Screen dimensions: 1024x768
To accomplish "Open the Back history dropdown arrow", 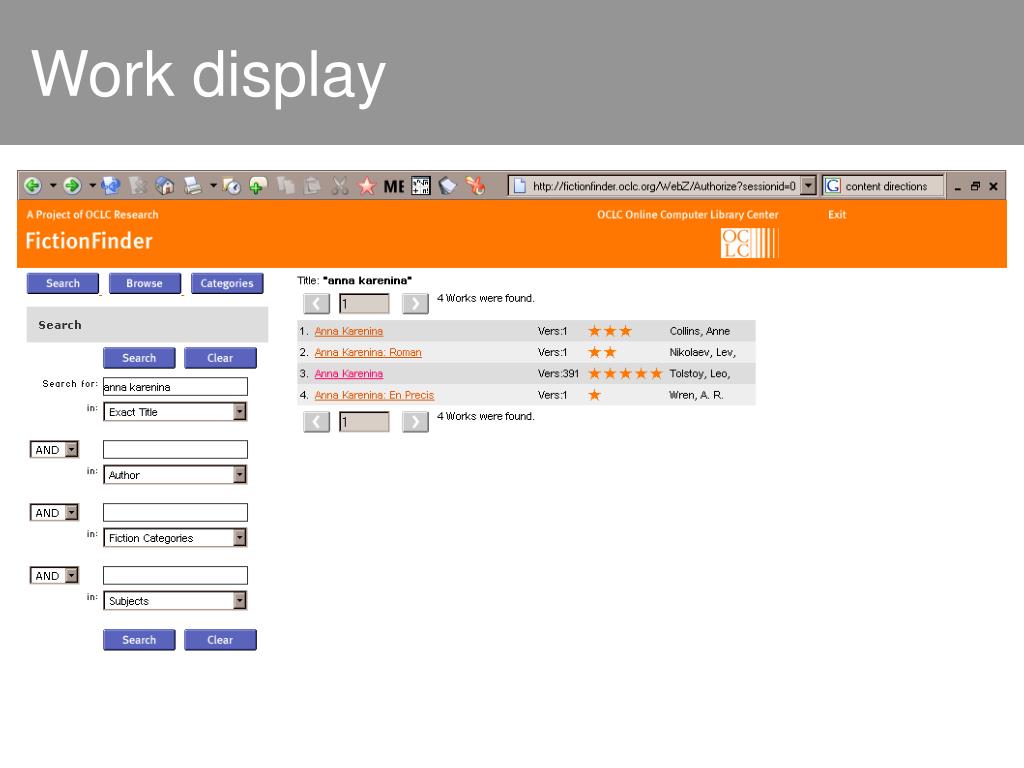I will (53, 186).
